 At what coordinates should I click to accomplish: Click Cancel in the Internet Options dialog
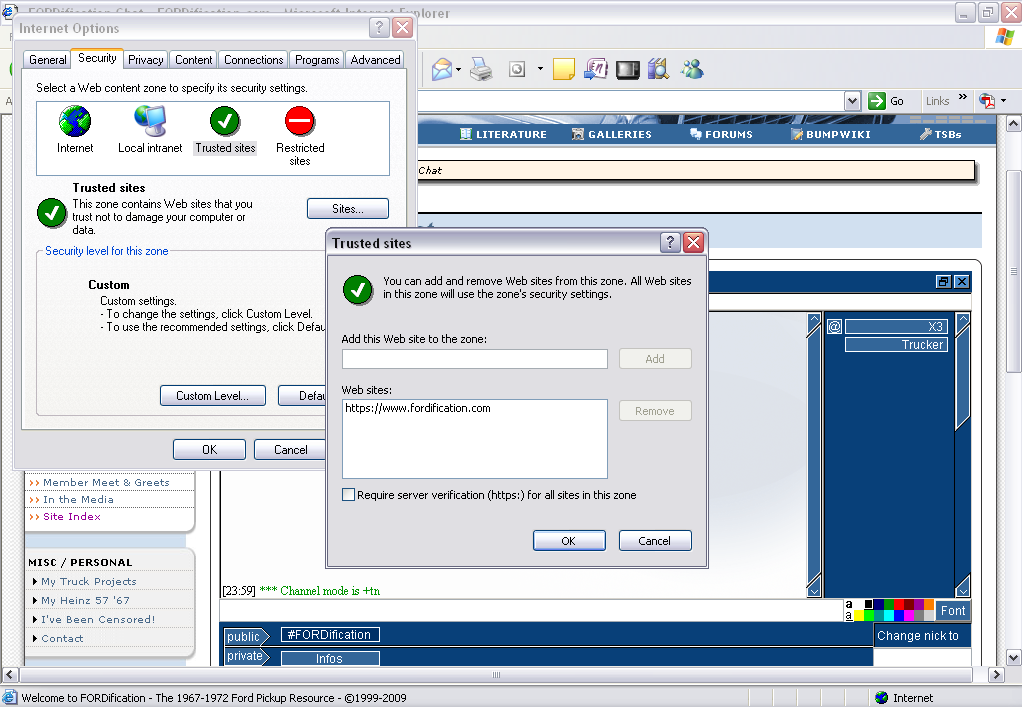(x=290, y=450)
